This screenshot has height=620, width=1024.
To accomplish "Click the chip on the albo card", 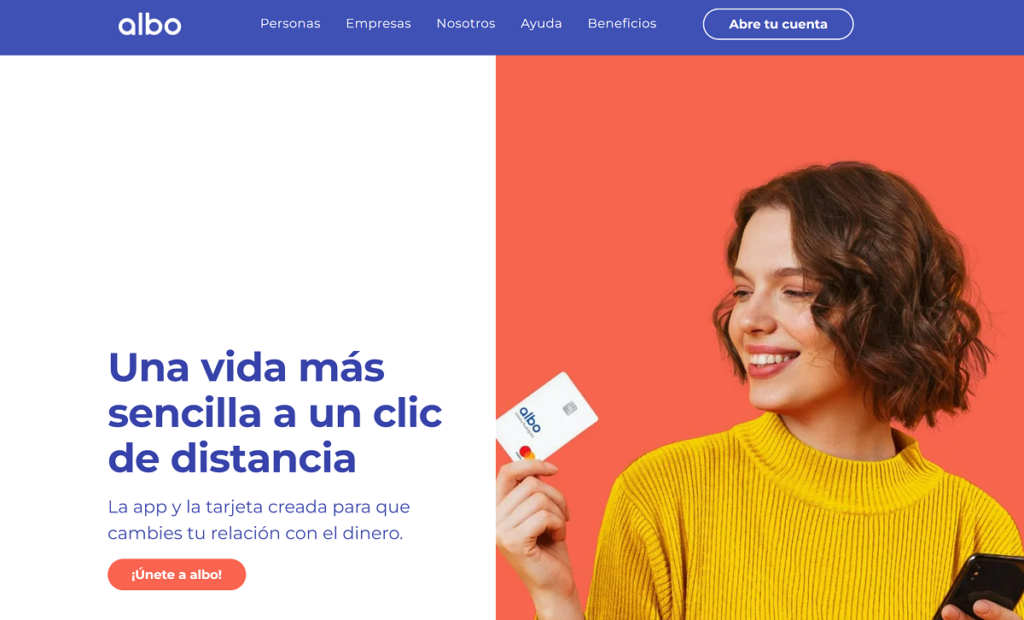I will 569,408.
